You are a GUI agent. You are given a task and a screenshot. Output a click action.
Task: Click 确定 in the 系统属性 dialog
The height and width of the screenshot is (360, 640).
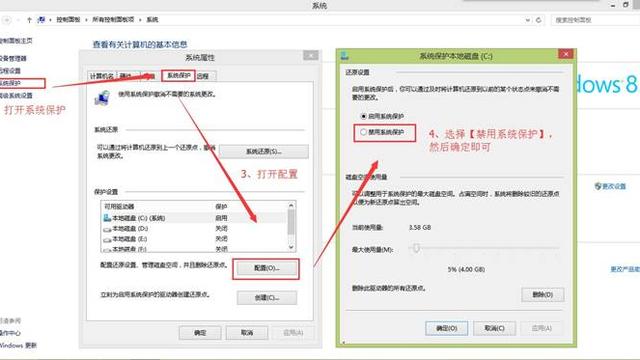click(x=200, y=333)
